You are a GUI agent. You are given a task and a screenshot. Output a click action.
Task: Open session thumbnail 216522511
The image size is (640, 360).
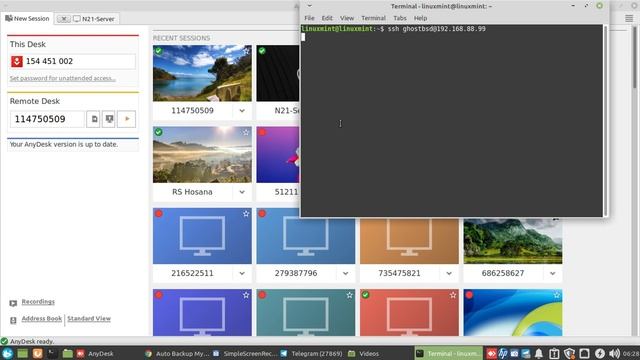[202, 236]
